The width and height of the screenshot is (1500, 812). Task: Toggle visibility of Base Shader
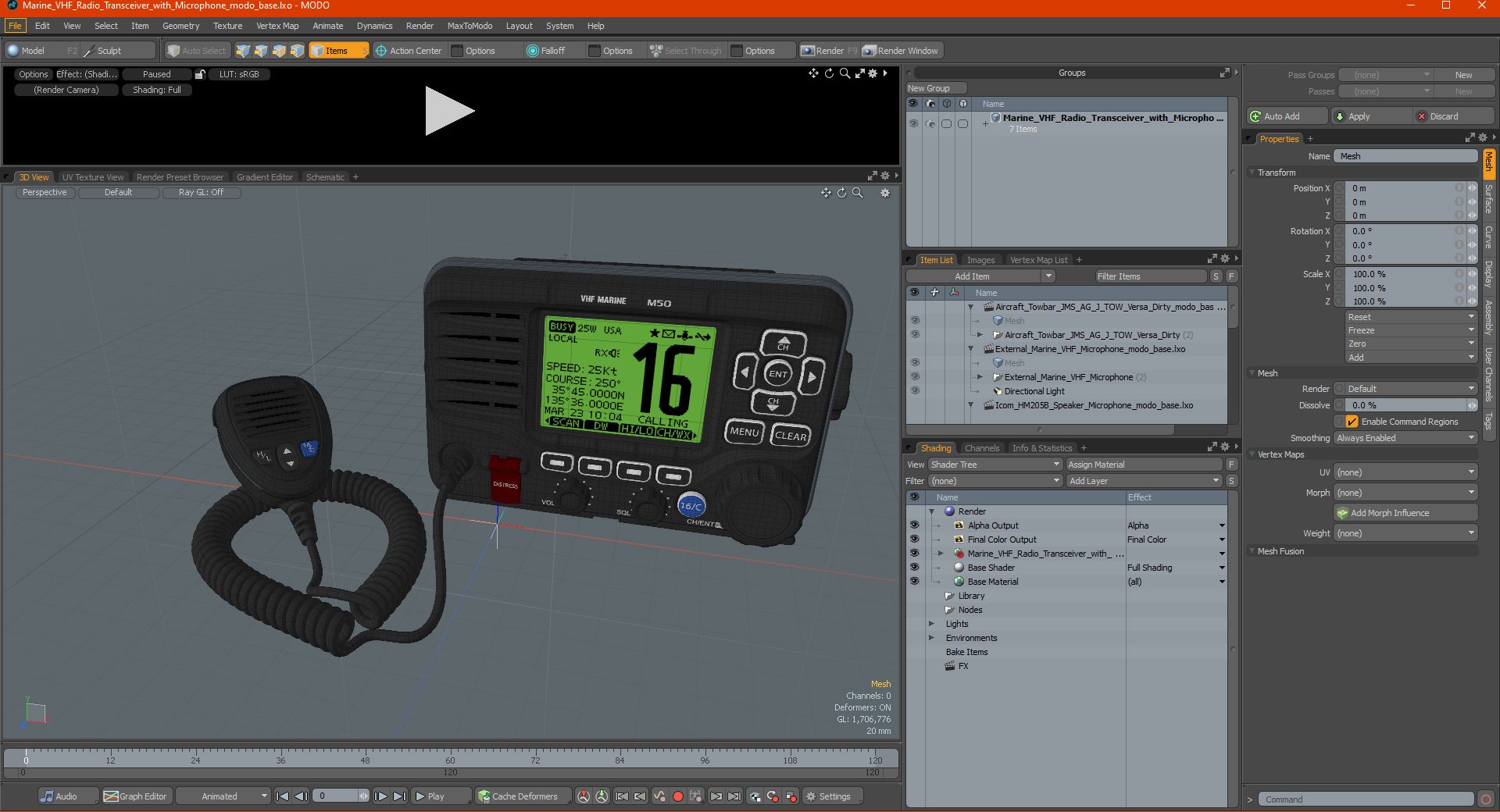coord(914,568)
